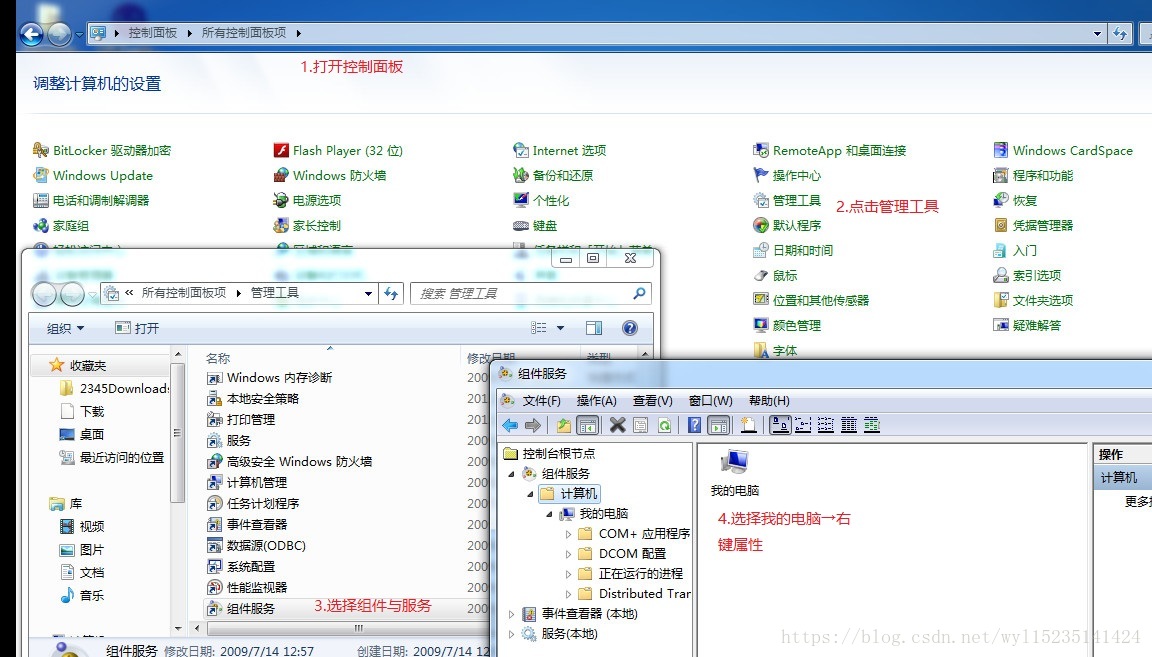Expand 服务(本地) tree node
The image size is (1152, 657).
click(512, 633)
